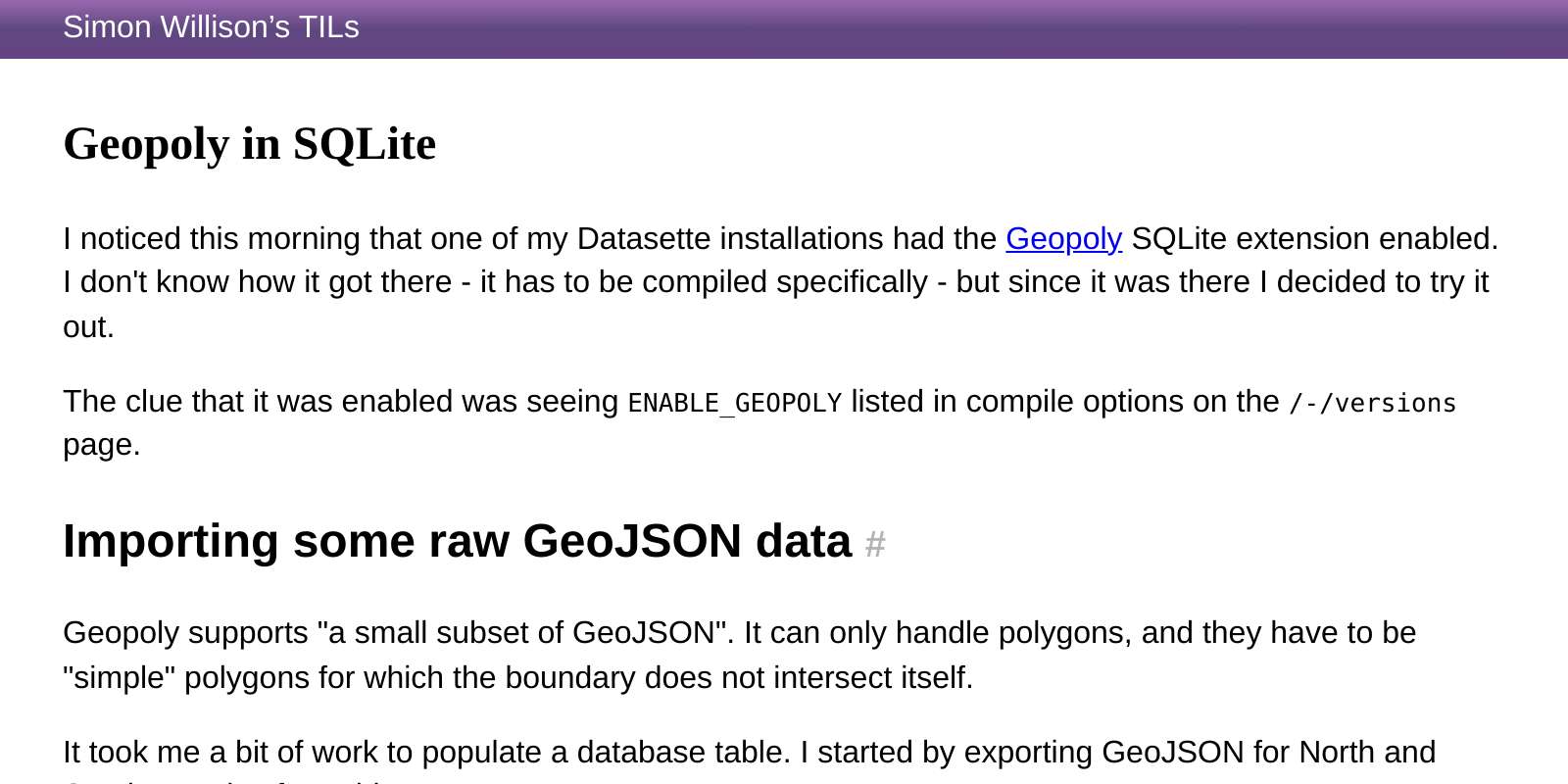Screen dimensions: 1568x784
Task: Click the Geopoly in SQLite page title
Action: [x=249, y=144]
